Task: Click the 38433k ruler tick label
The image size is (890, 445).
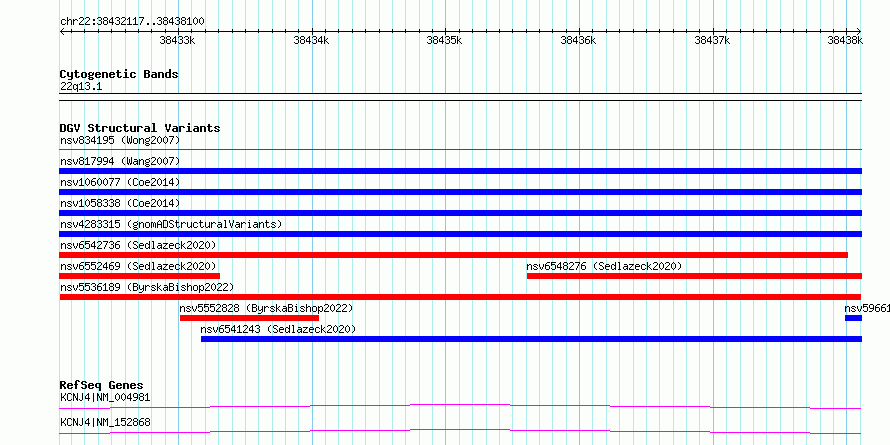Action: click(x=178, y=40)
